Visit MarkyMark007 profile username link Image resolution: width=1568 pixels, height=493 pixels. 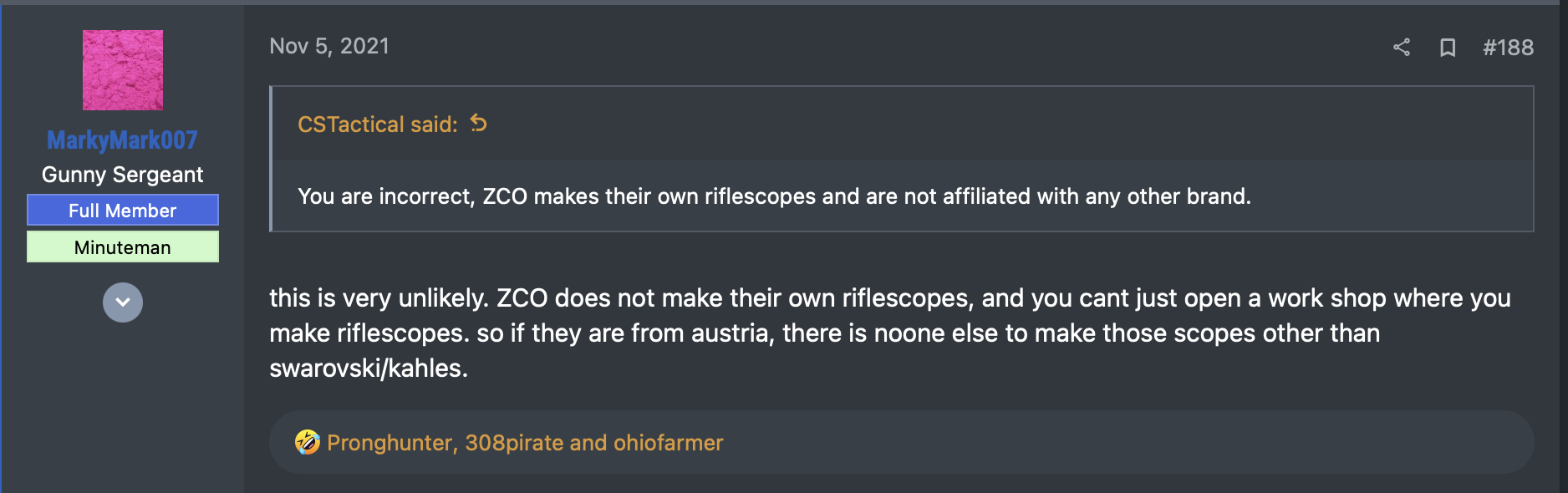tap(123, 140)
